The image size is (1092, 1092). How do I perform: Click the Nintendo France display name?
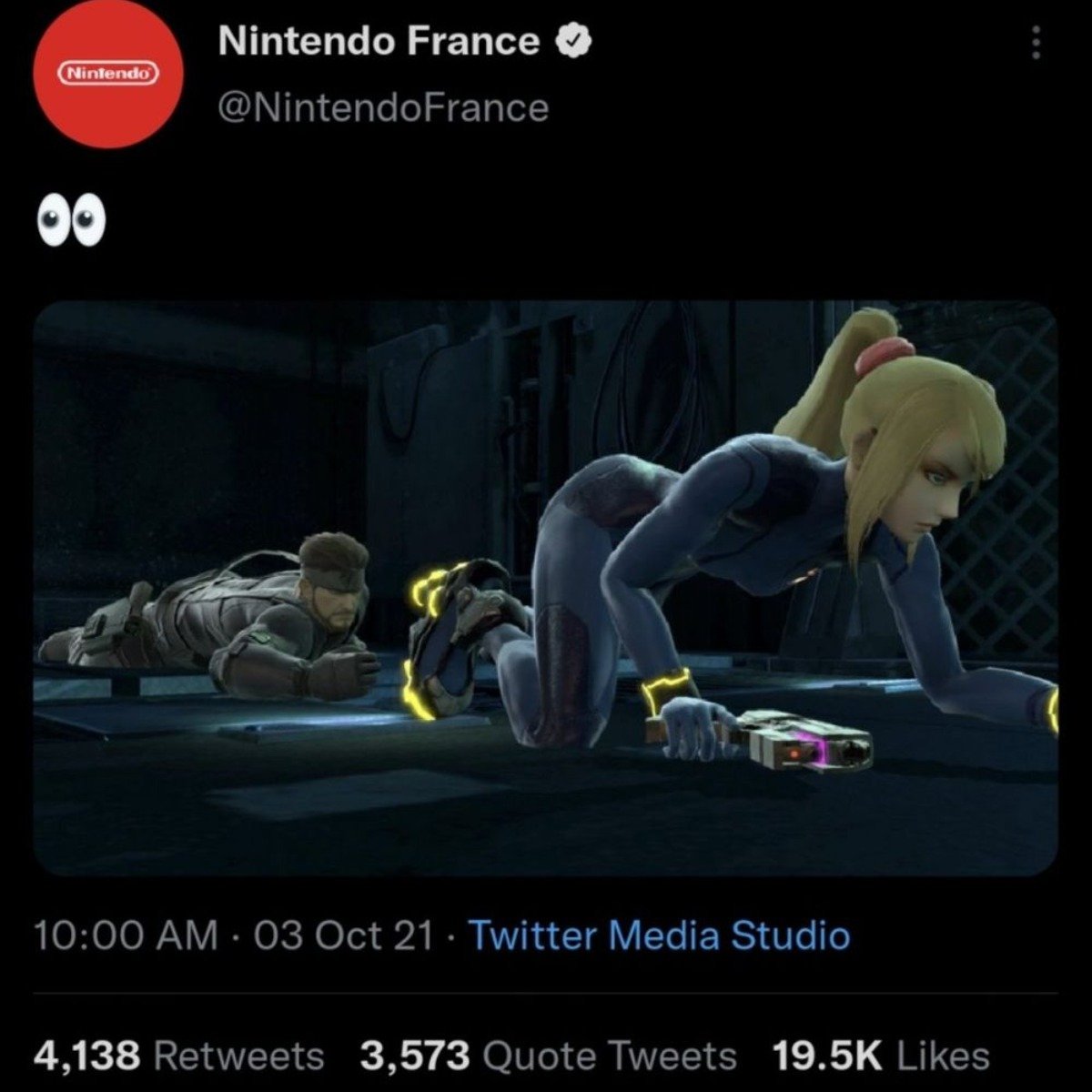pyautogui.click(x=379, y=41)
